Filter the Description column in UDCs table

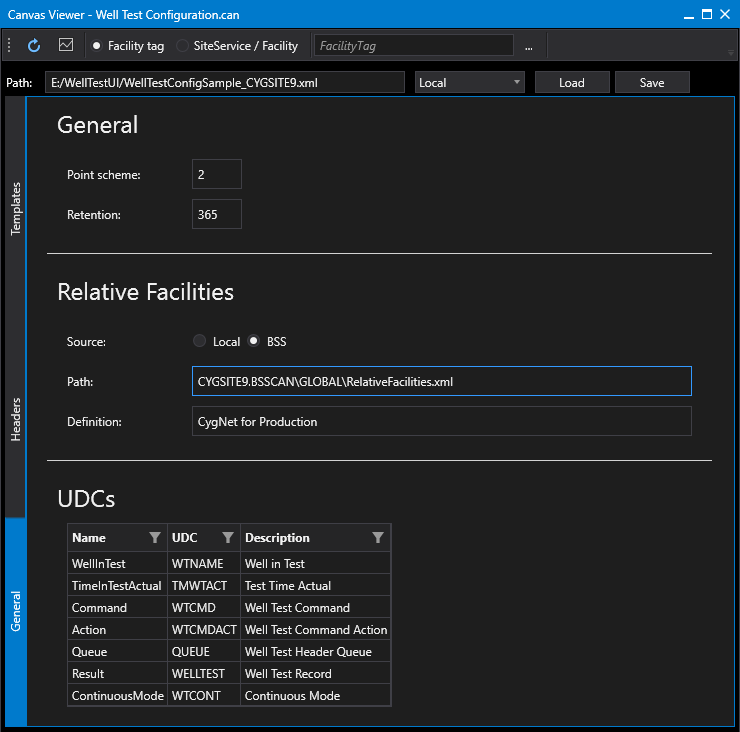378,538
